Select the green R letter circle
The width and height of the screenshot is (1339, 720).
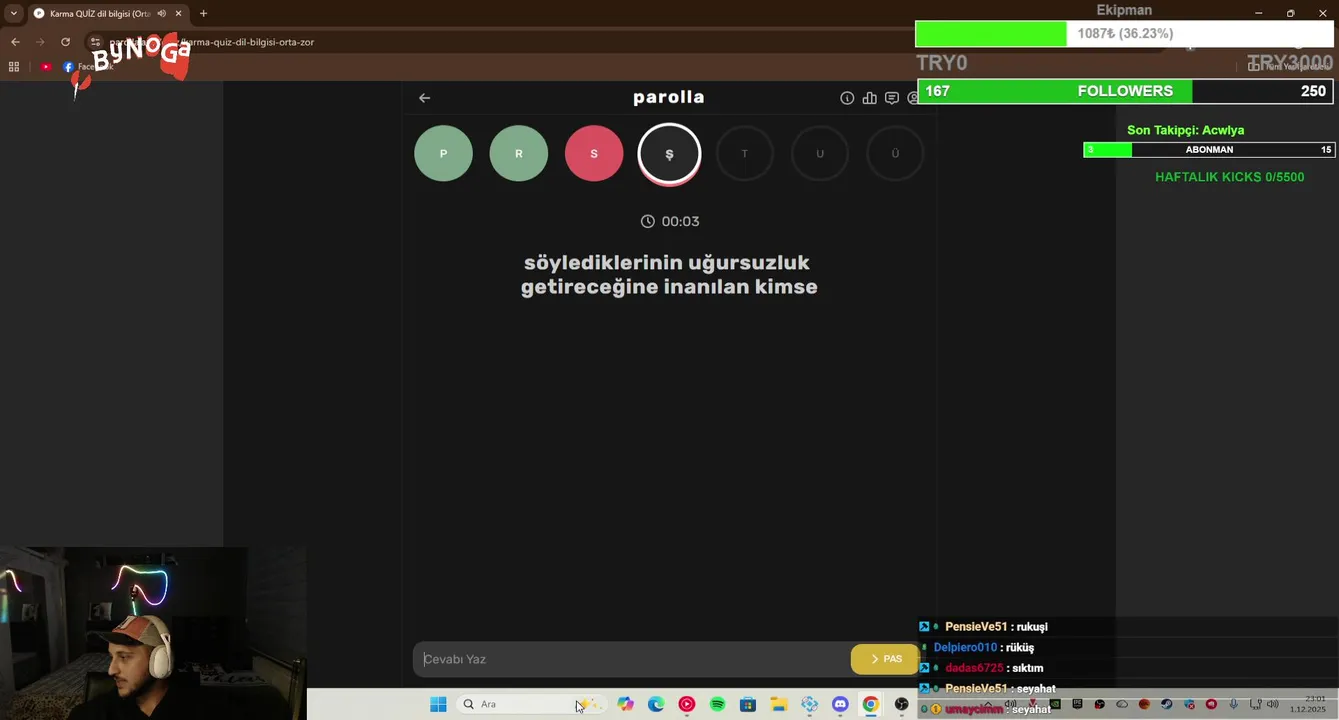point(519,153)
